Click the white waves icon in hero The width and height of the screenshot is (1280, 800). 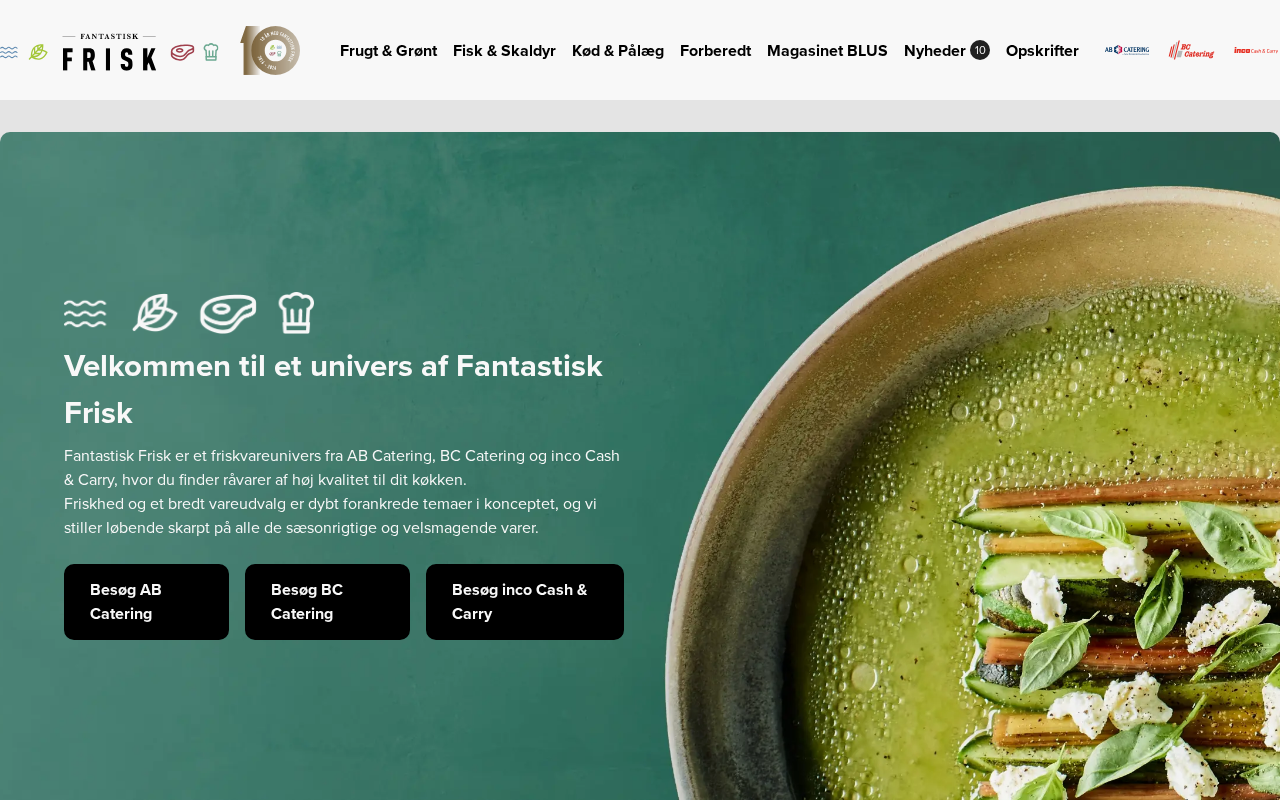[x=85, y=313]
